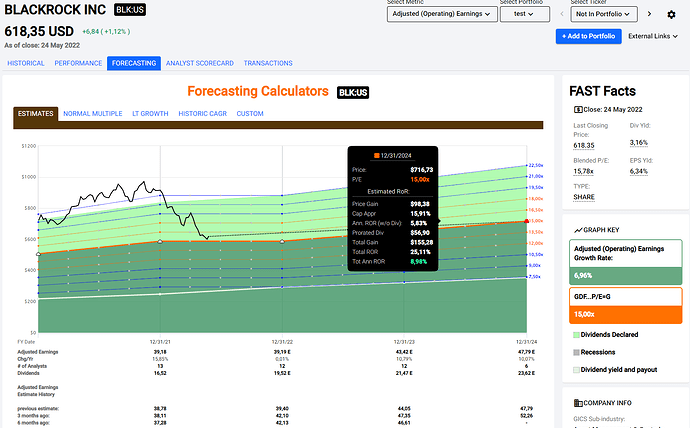Open the Analyst Scorecard tab
690x428 pixels.
[x=200, y=63]
